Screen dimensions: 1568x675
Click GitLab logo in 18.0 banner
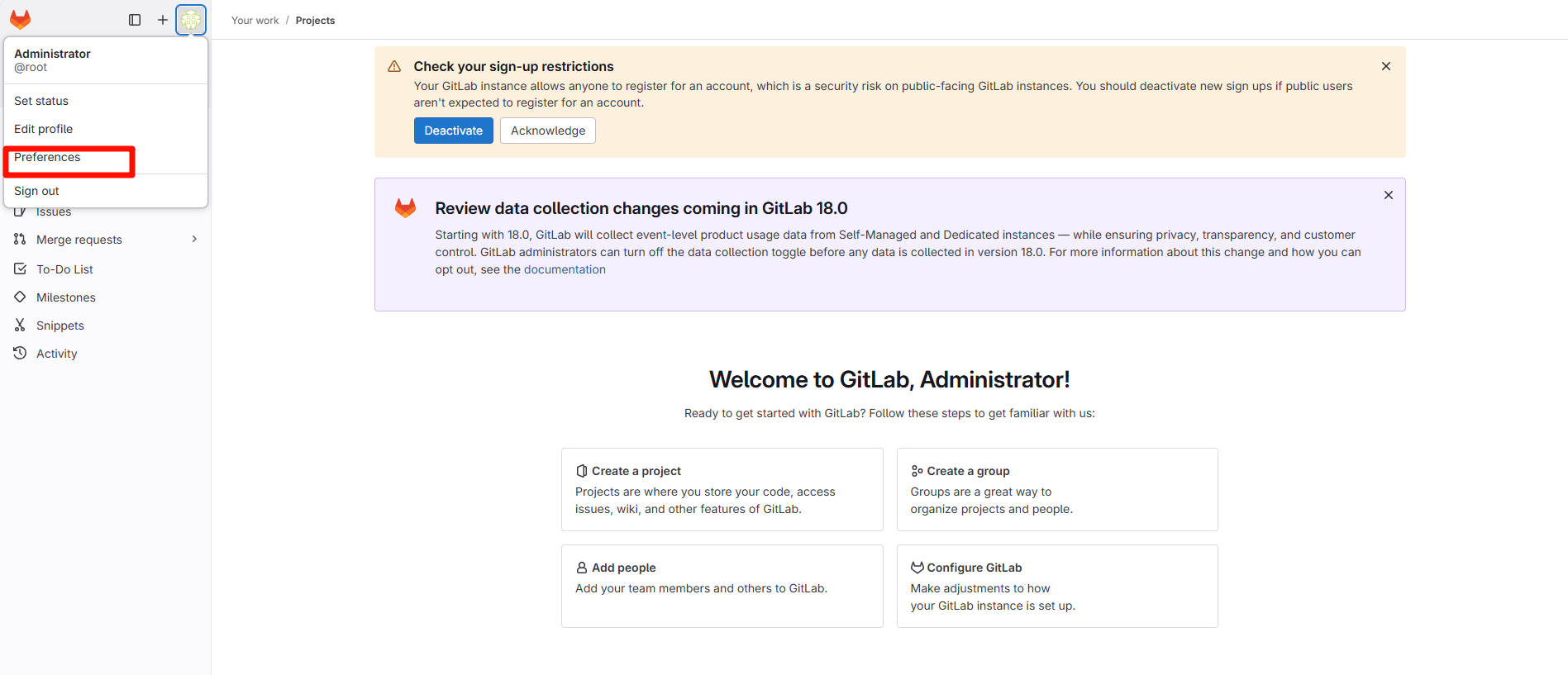pyautogui.click(x=405, y=208)
